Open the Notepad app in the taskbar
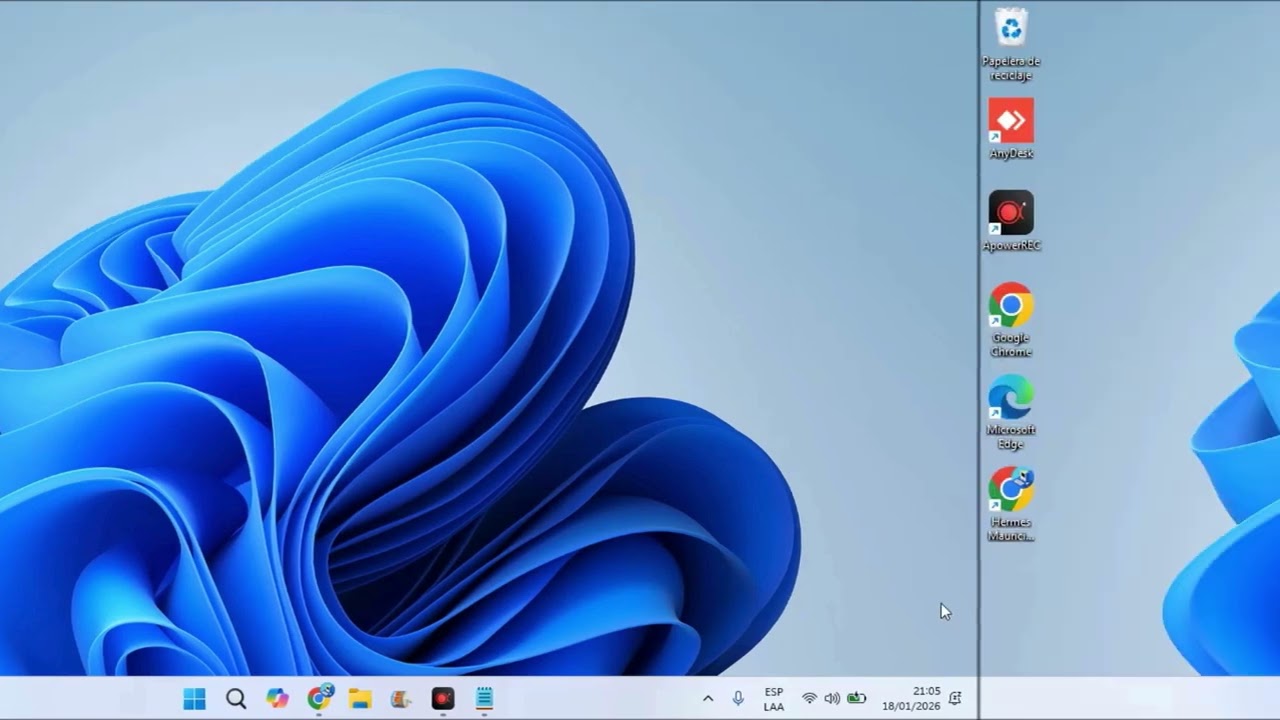Image resolution: width=1280 pixels, height=720 pixels. click(484, 698)
